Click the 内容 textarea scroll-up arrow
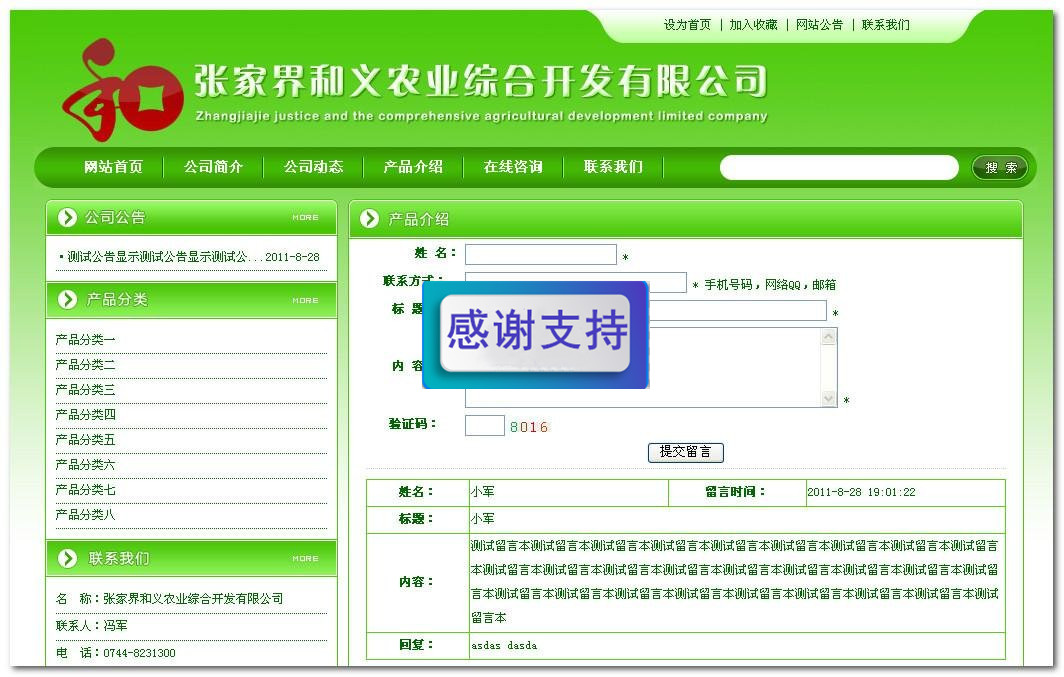Screen dimensions: 1064x677 click(x=829, y=336)
